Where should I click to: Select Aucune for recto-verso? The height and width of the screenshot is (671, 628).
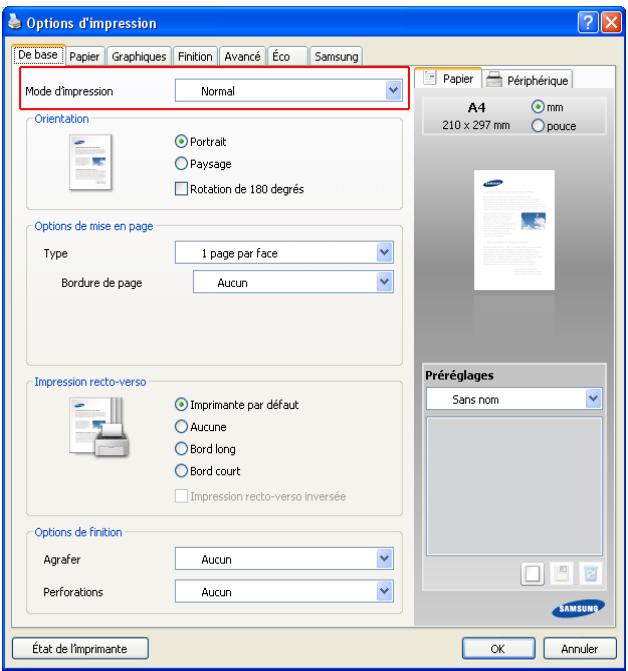[x=201, y=427]
